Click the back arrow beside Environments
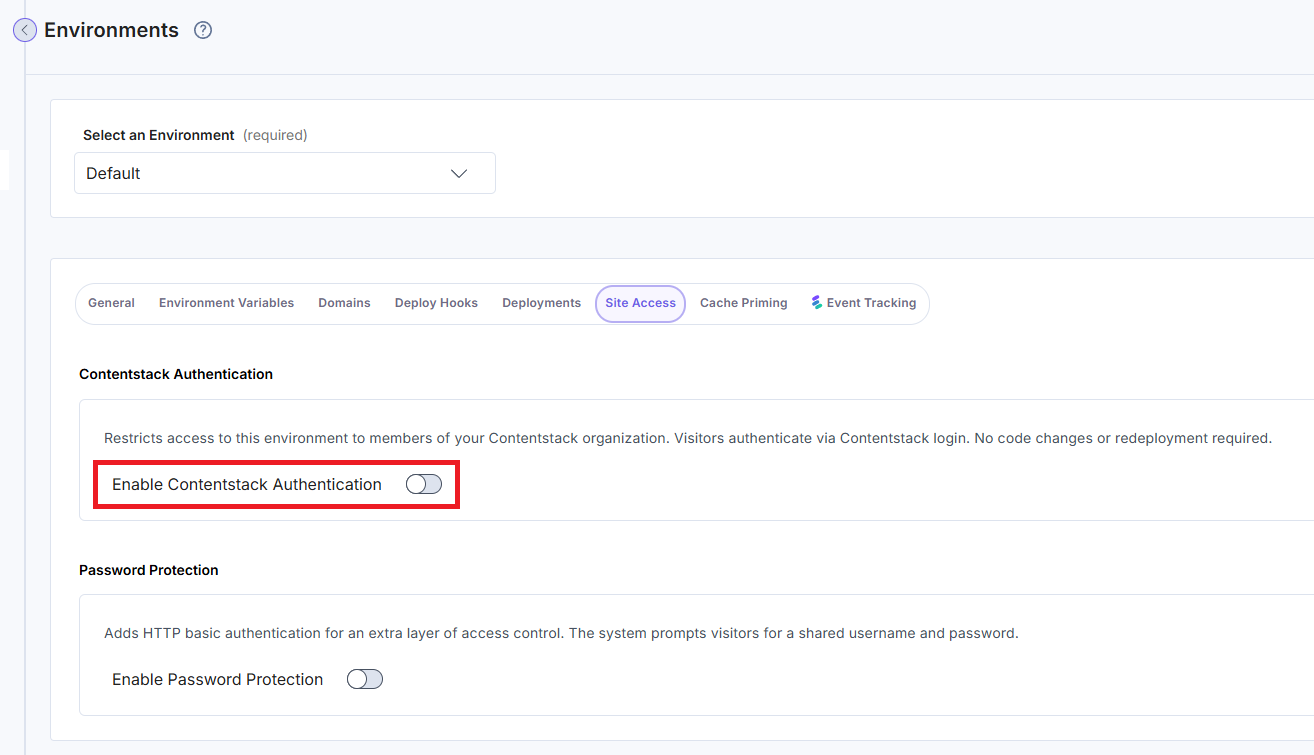This screenshot has width=1314, height=755. (x=25, y=30)
